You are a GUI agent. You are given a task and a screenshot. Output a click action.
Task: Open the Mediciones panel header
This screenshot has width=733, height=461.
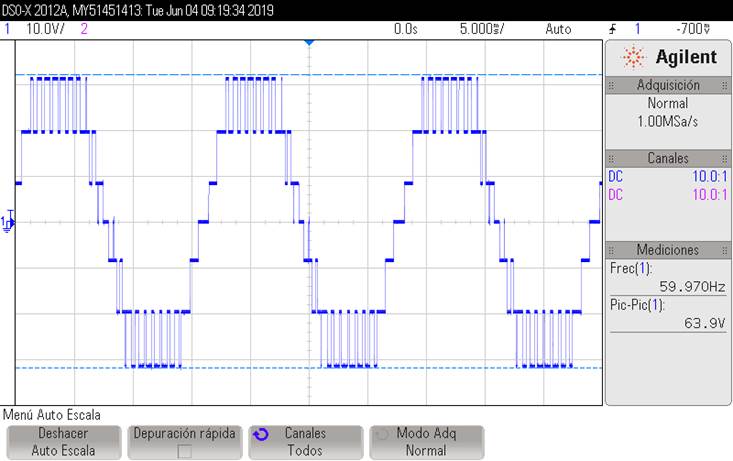tap(667, 249)
